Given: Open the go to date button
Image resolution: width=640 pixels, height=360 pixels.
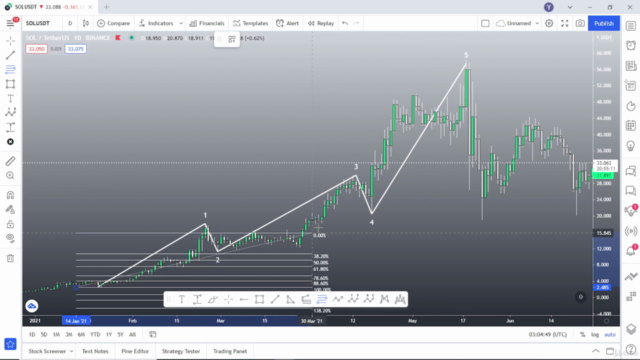Looking at the screenshot, I should (153, 334).
